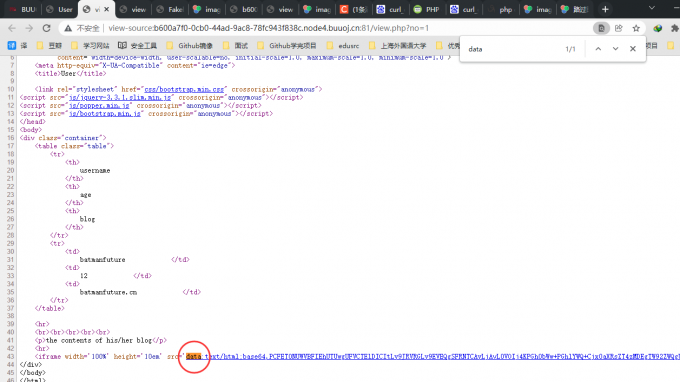Jump to next find match arrow

(615, 49)
